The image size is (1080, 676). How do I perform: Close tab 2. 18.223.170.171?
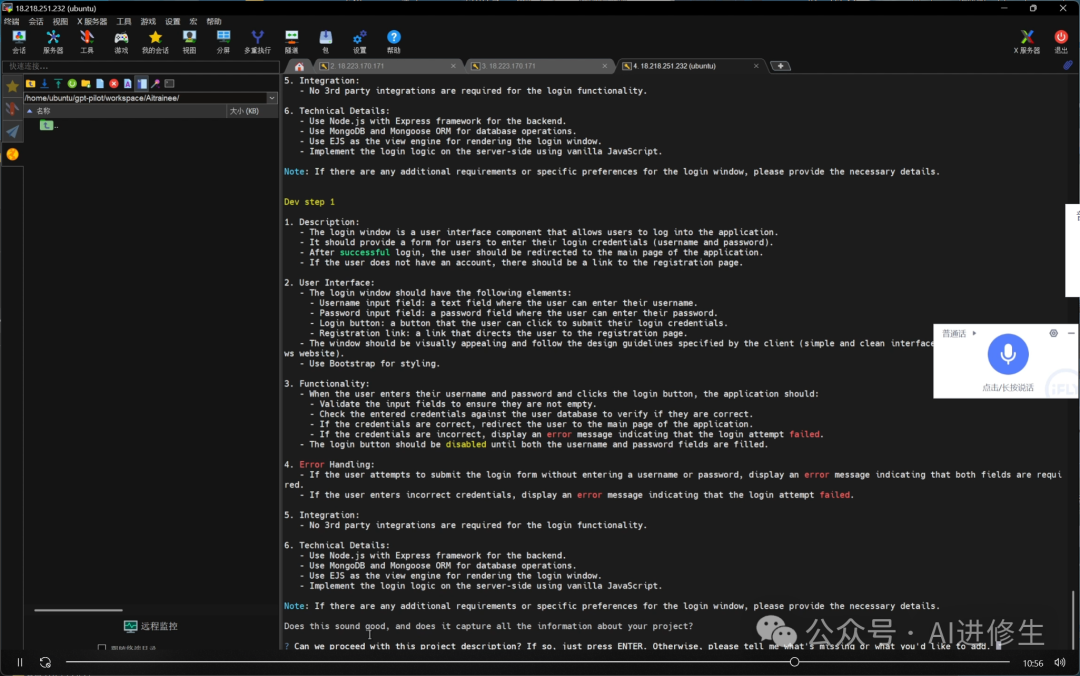click(x=453, y=66)
